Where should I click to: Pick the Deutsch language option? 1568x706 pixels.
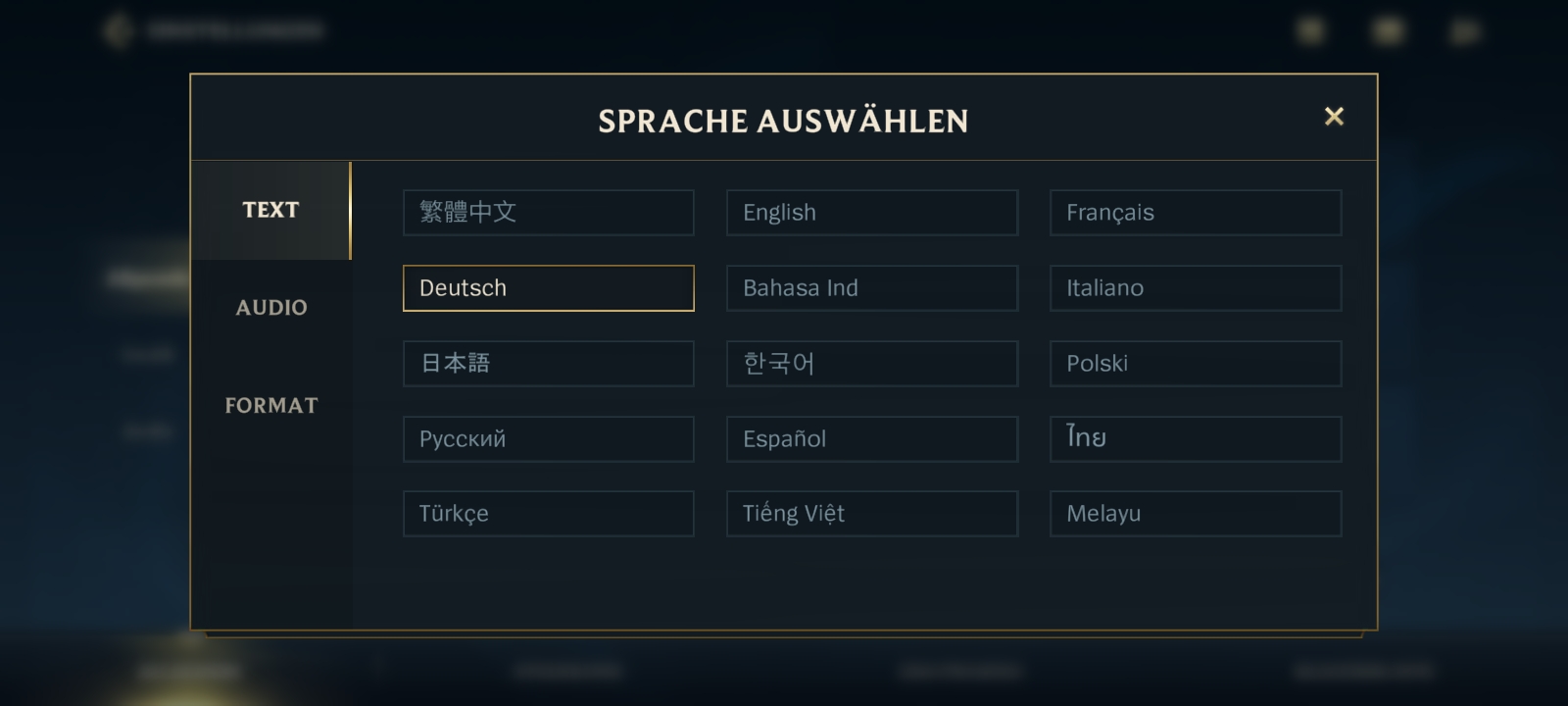tap(548, 288)
